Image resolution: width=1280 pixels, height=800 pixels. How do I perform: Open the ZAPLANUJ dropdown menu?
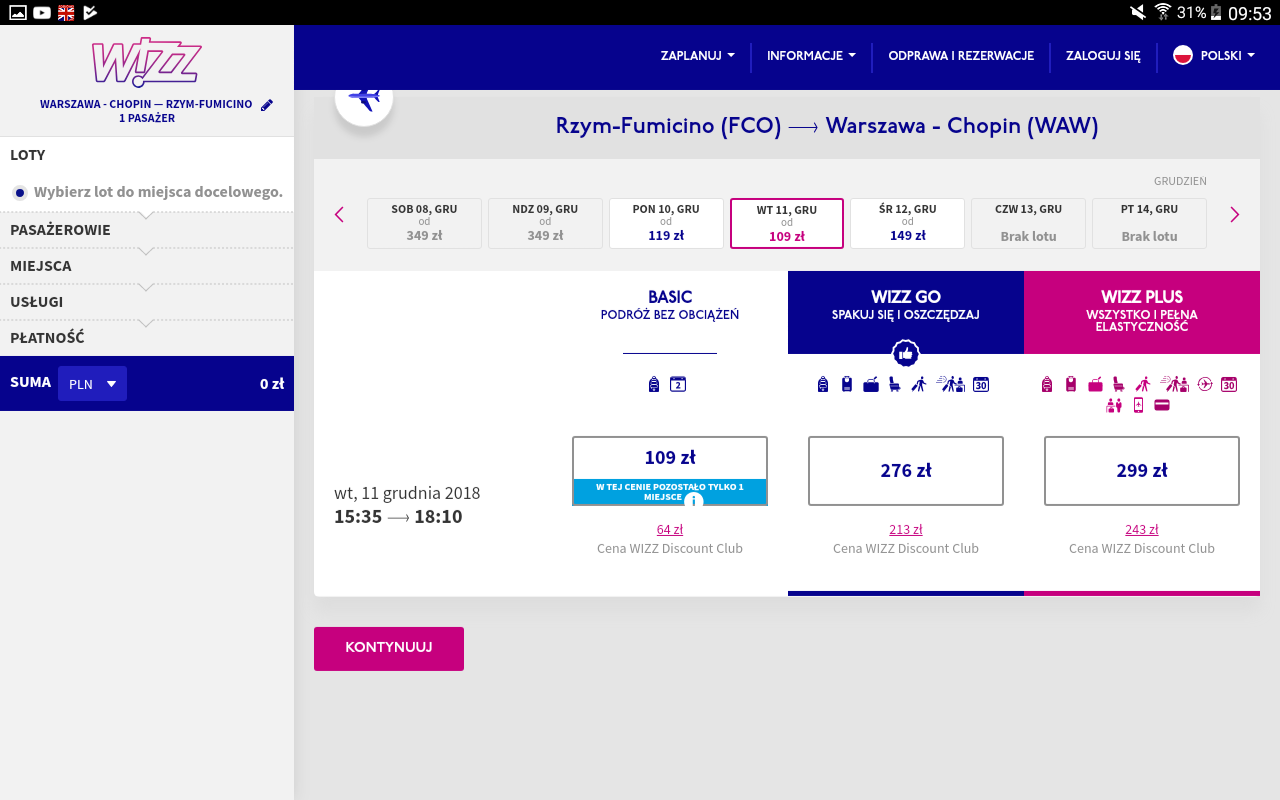[x=698, y=56]
